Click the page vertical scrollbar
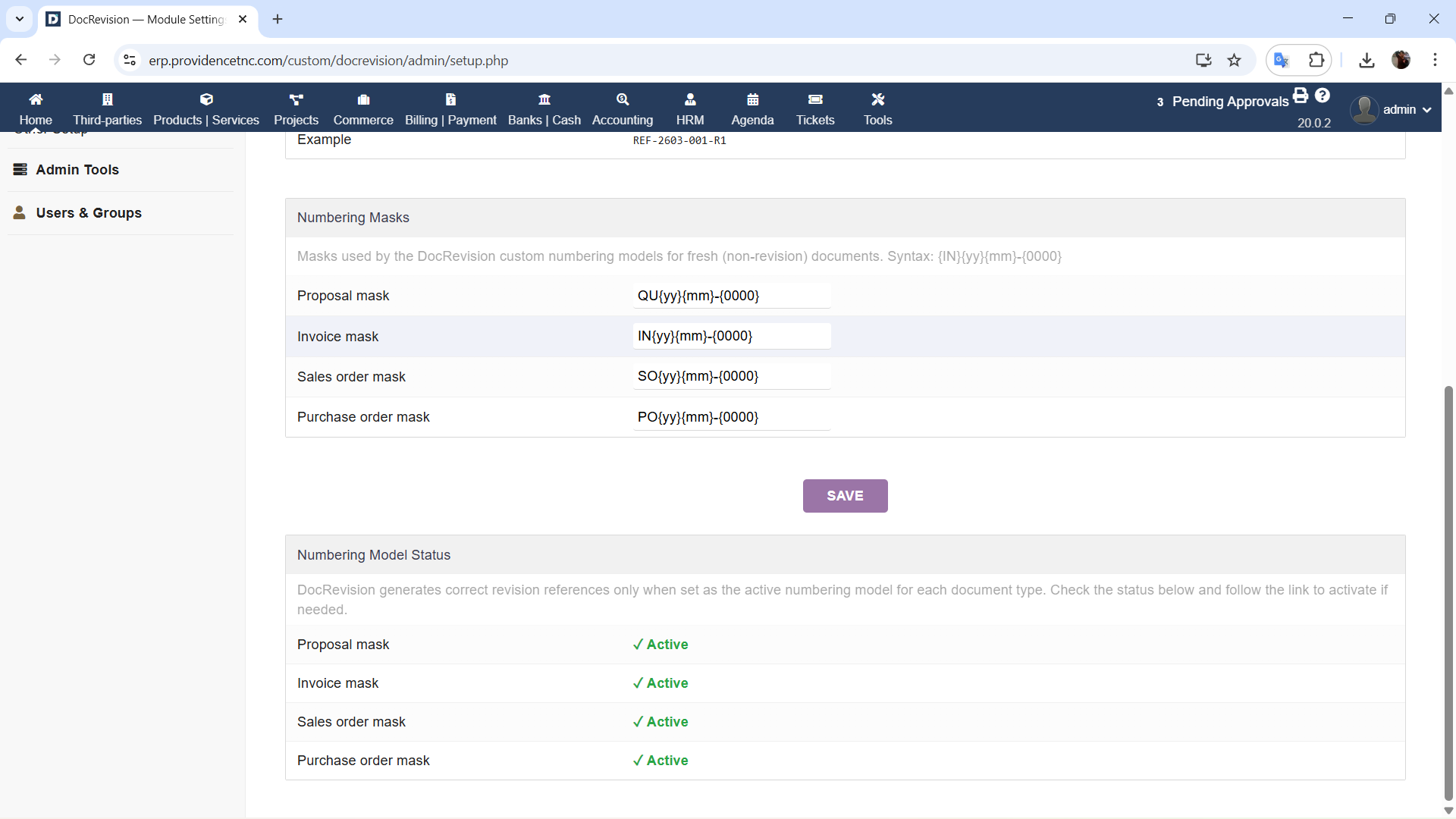This screenshot has height=819, width=1456. point(1448,591)
